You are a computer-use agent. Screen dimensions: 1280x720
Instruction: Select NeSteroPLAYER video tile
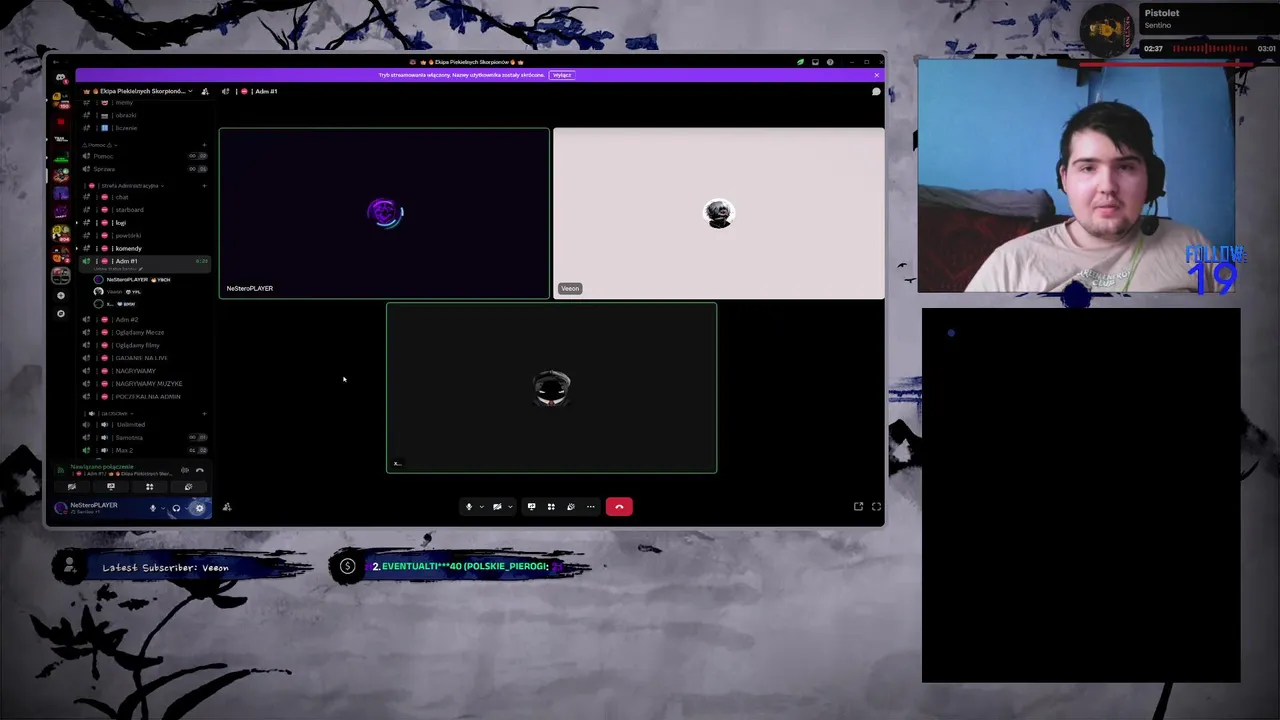click(384, 213)
